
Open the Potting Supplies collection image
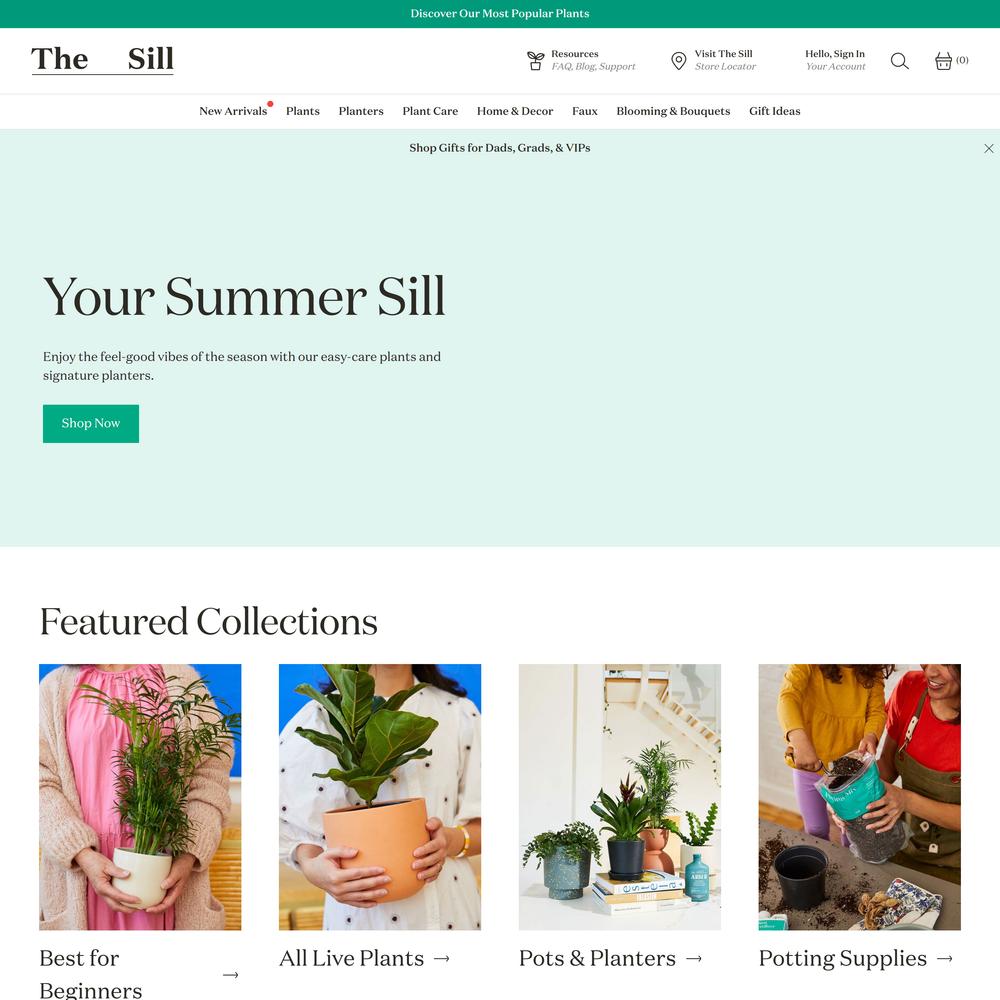click(x=859, y=797)
